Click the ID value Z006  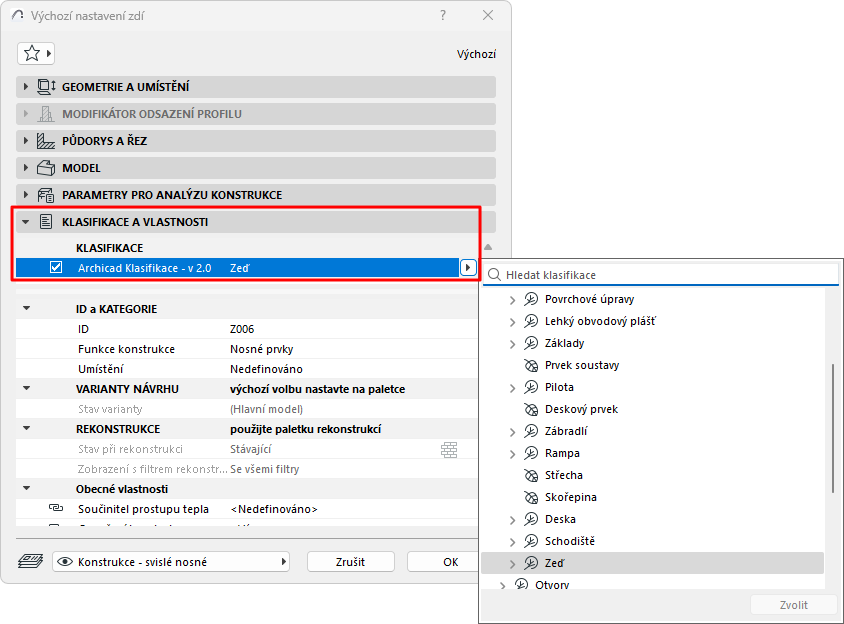[x=242, y=329]
